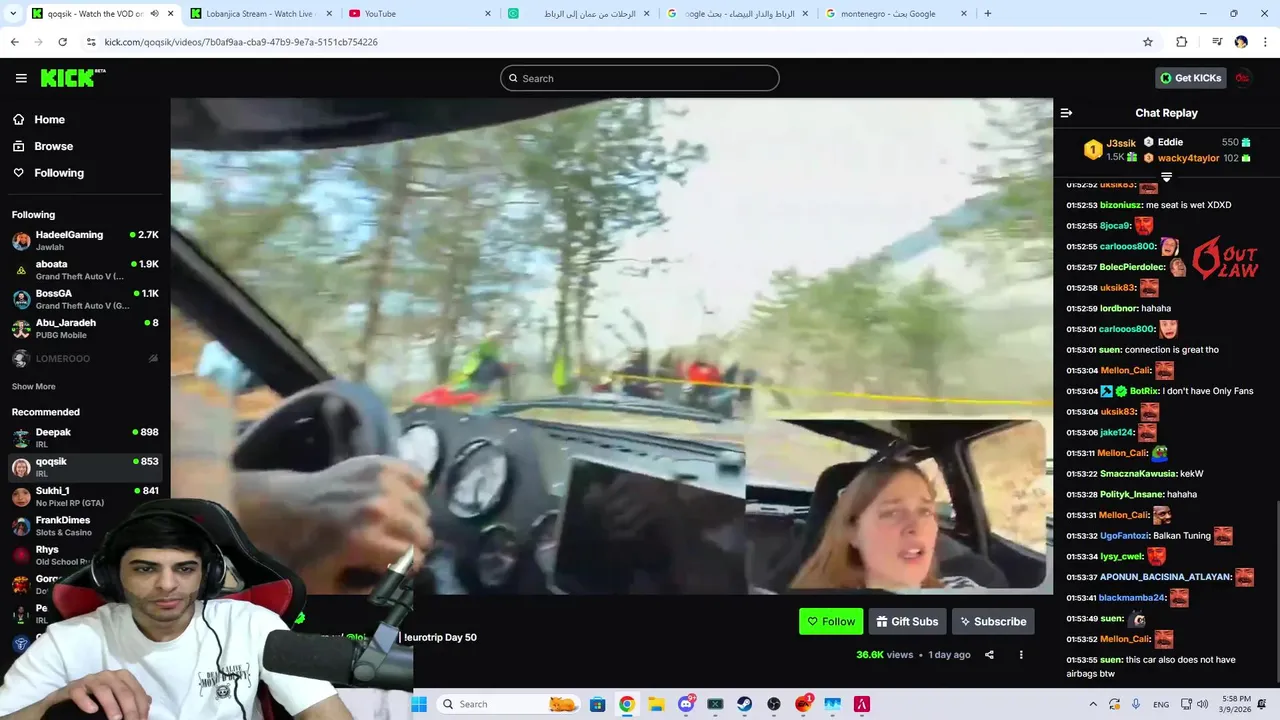
Task: Click Gift Subs button
Action: 907,621
